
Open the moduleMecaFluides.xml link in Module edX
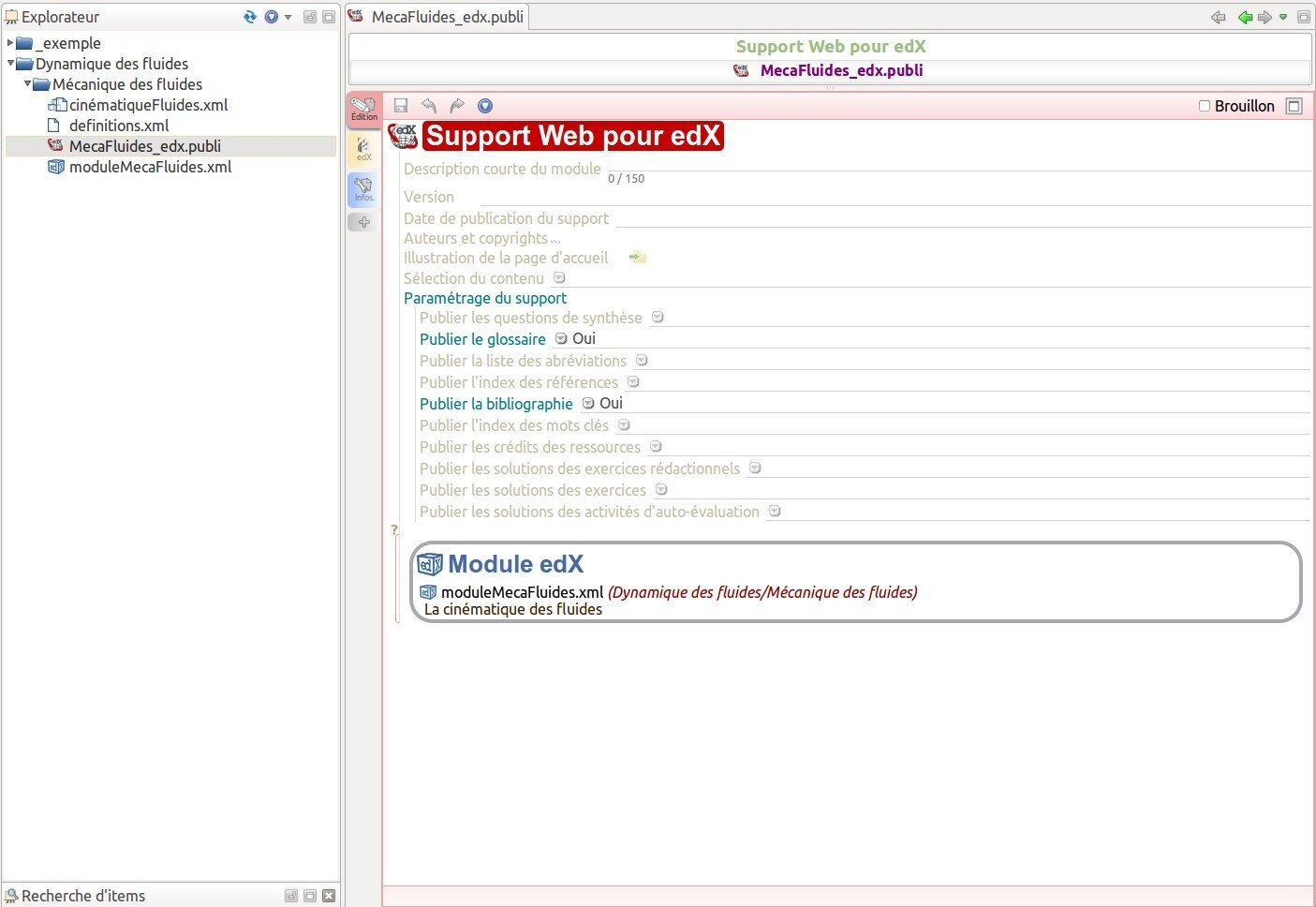522,592
